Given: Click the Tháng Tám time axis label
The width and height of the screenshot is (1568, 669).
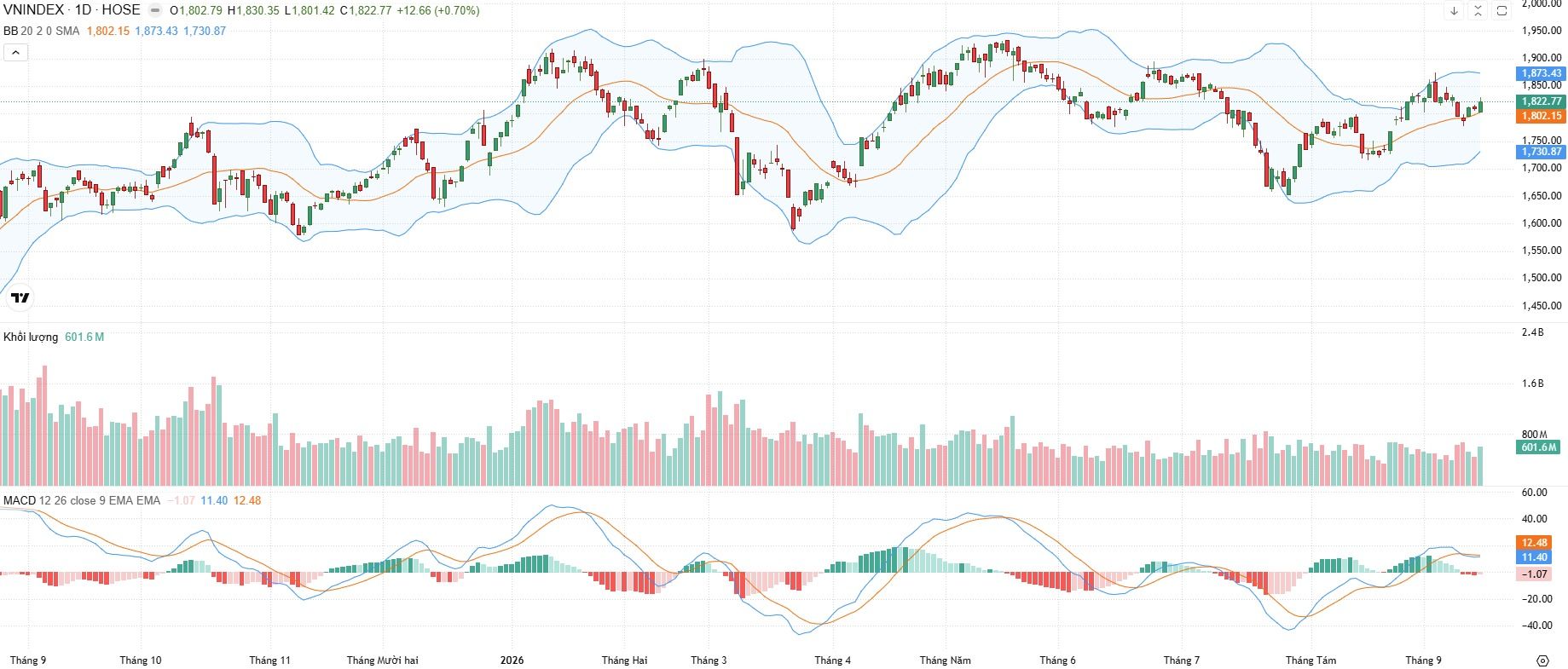Looking at the screenshot, I should [1311, 660].
